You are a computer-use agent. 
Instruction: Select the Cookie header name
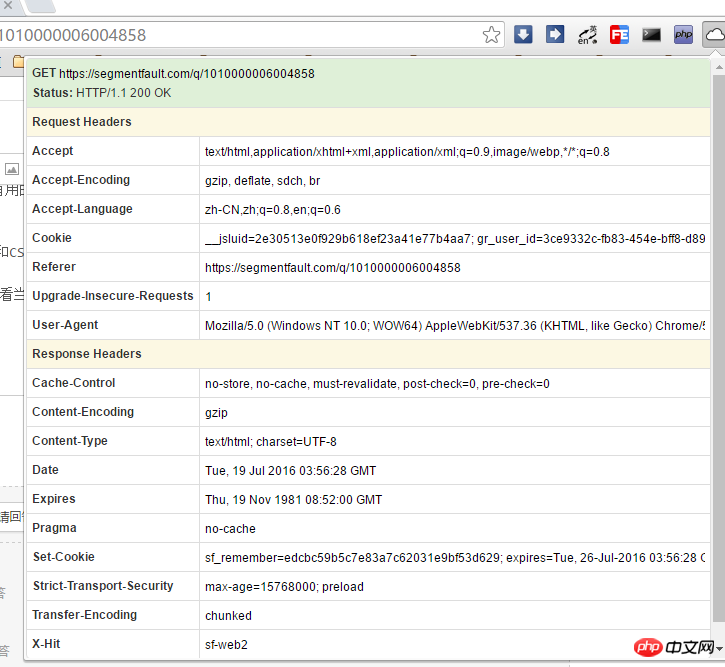[x=52, y=238]
